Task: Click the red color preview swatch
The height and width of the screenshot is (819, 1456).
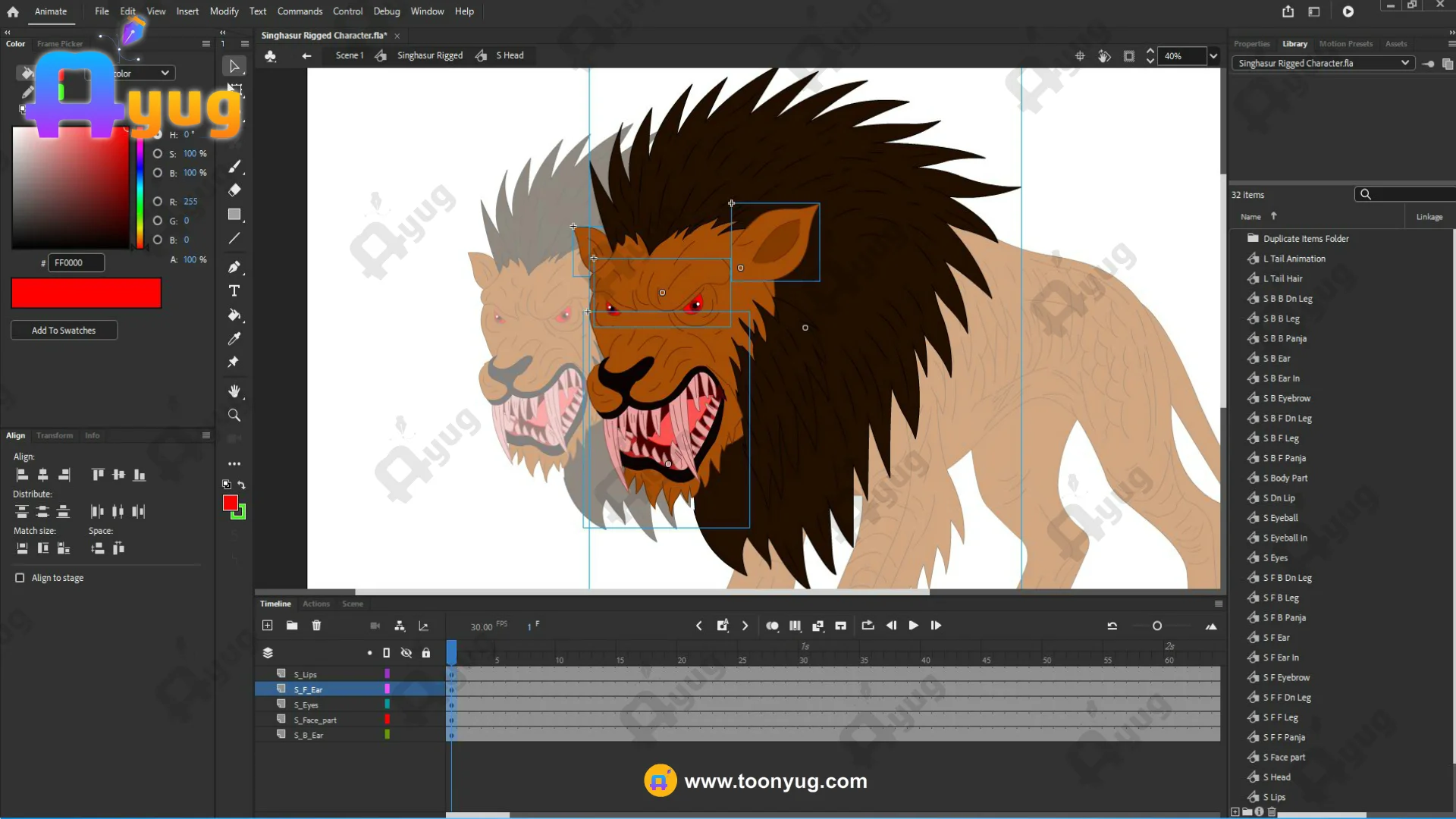Action: 86,293
